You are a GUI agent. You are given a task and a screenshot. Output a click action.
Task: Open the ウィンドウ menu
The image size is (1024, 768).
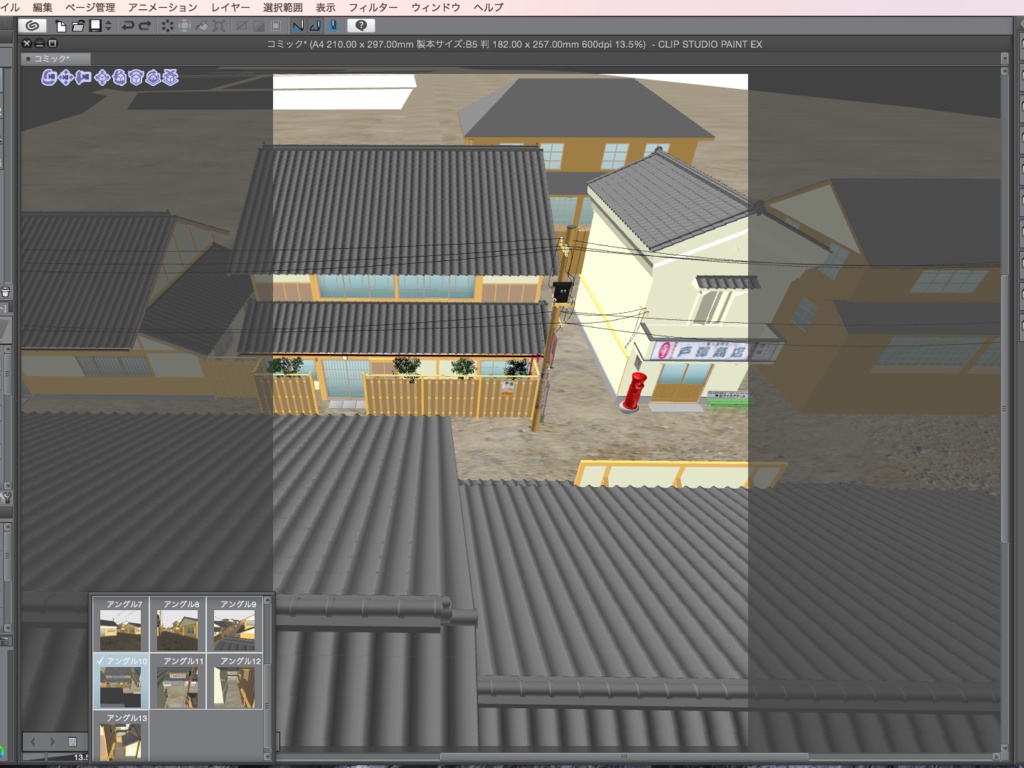[x=436, y=7]
